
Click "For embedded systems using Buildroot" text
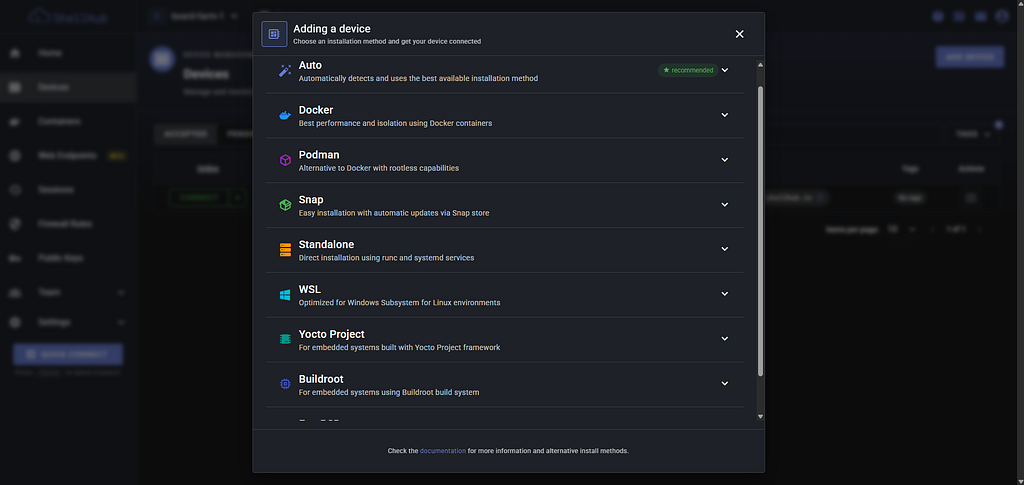point(389,393)
